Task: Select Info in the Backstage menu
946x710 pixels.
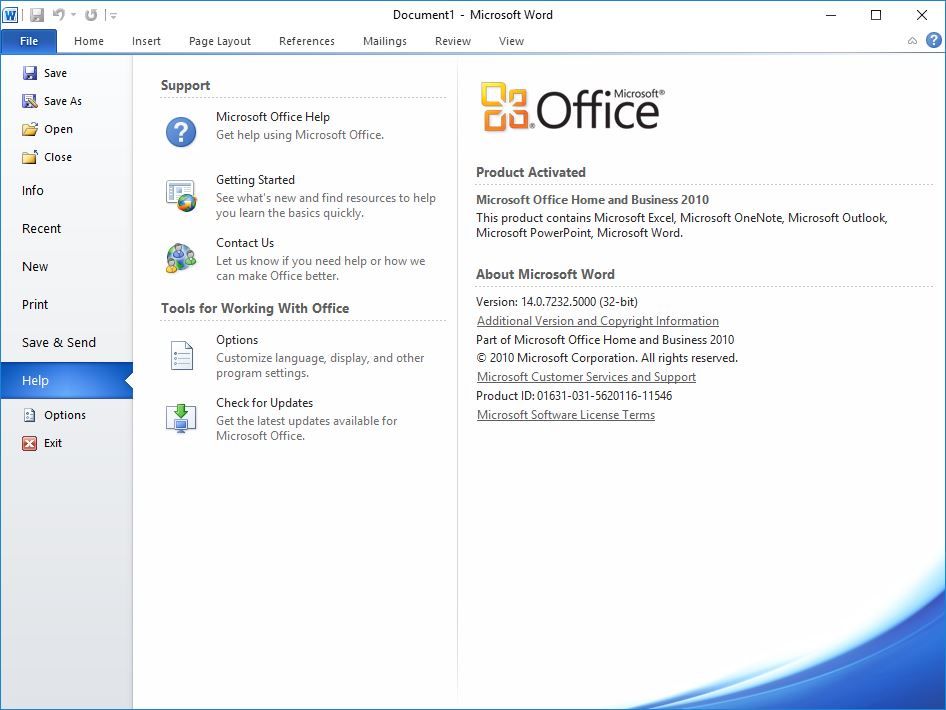Action: [x=66, y=191]
